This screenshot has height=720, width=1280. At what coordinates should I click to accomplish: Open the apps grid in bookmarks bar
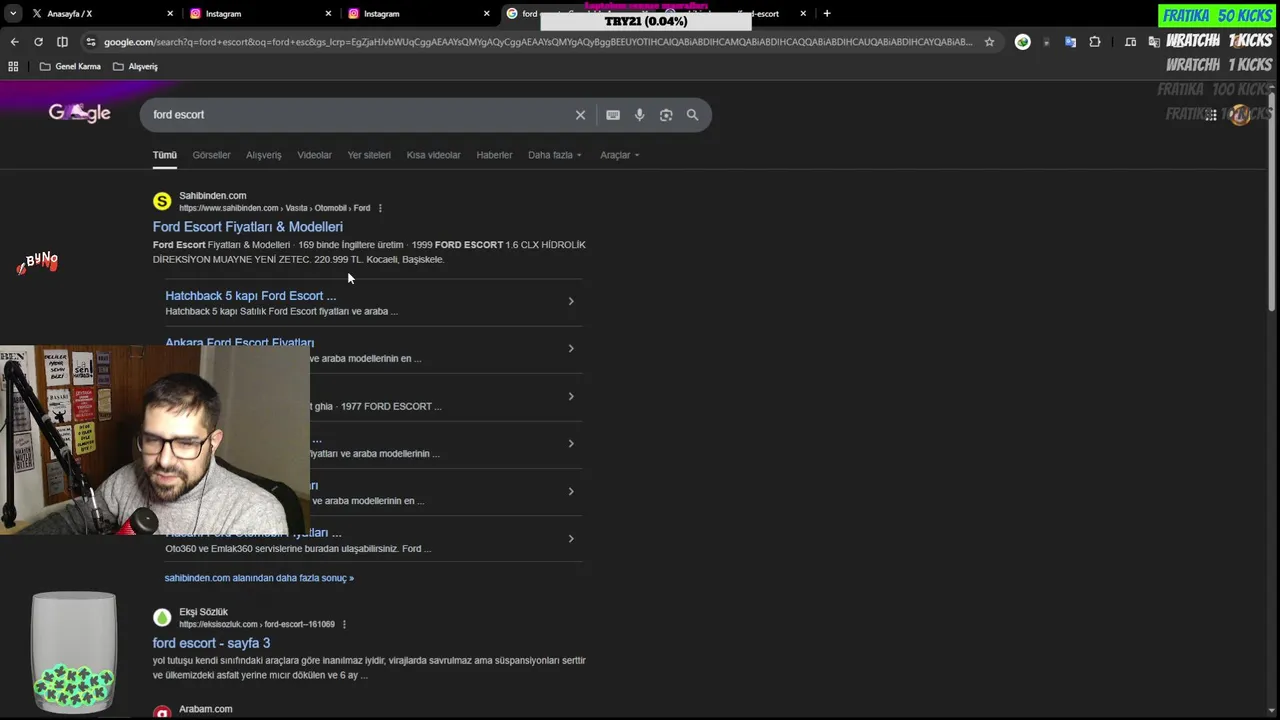point(13,66)
